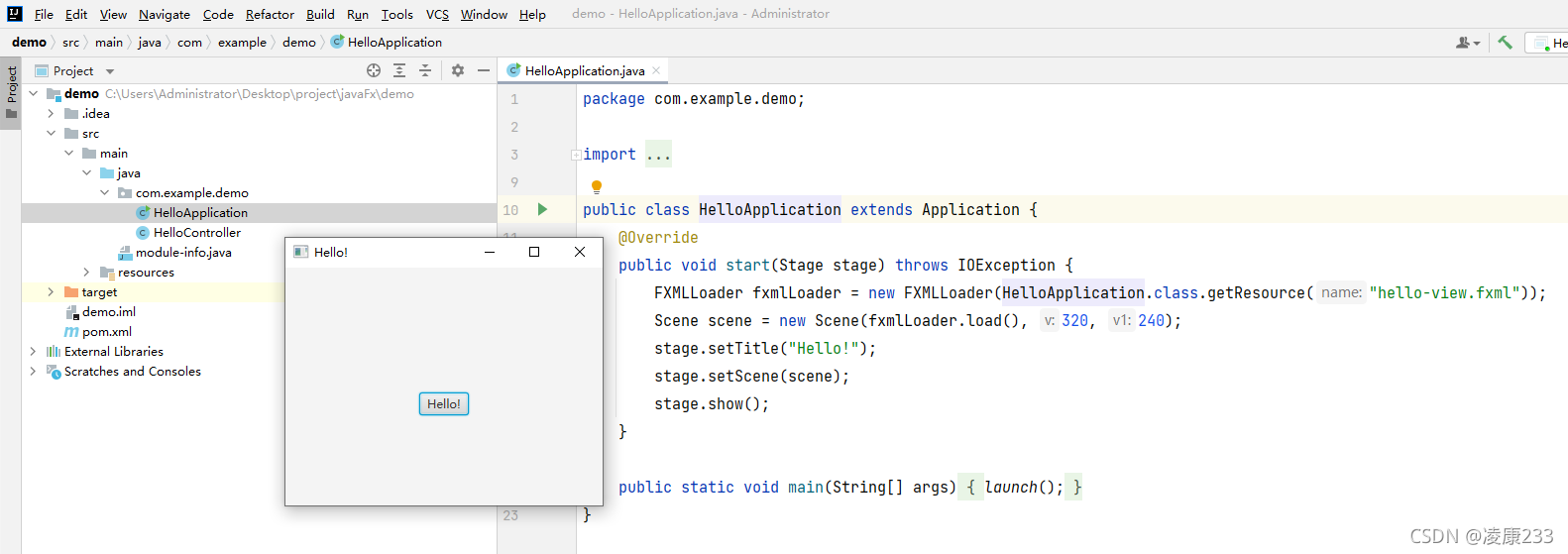Collapse the com.example.demo package
Image resolution: width=1568 pixels, height=554 pixels.
pyautogui.click(x=104, y=192)
